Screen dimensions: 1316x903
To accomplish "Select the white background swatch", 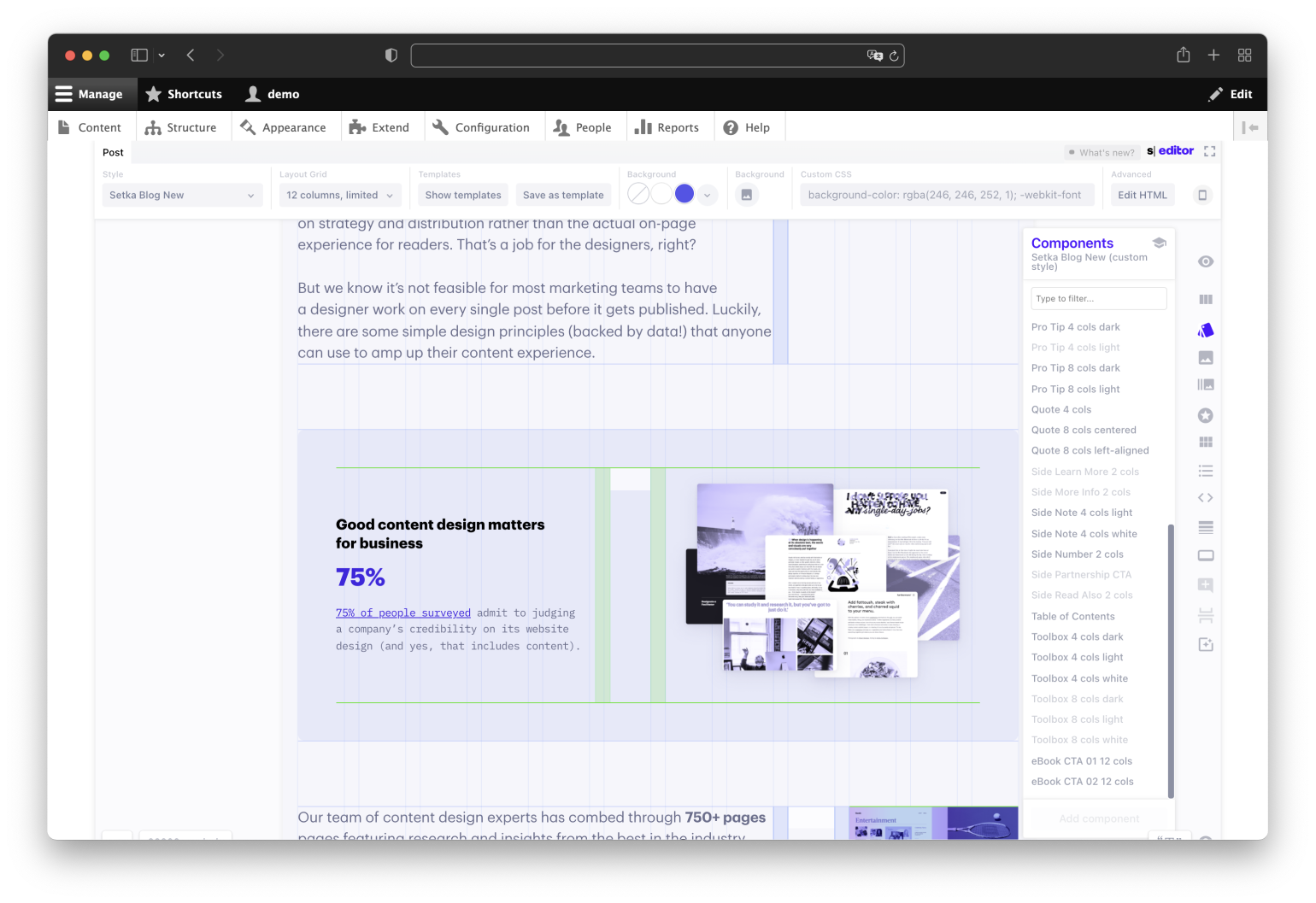I will click(x=661, y=194).
